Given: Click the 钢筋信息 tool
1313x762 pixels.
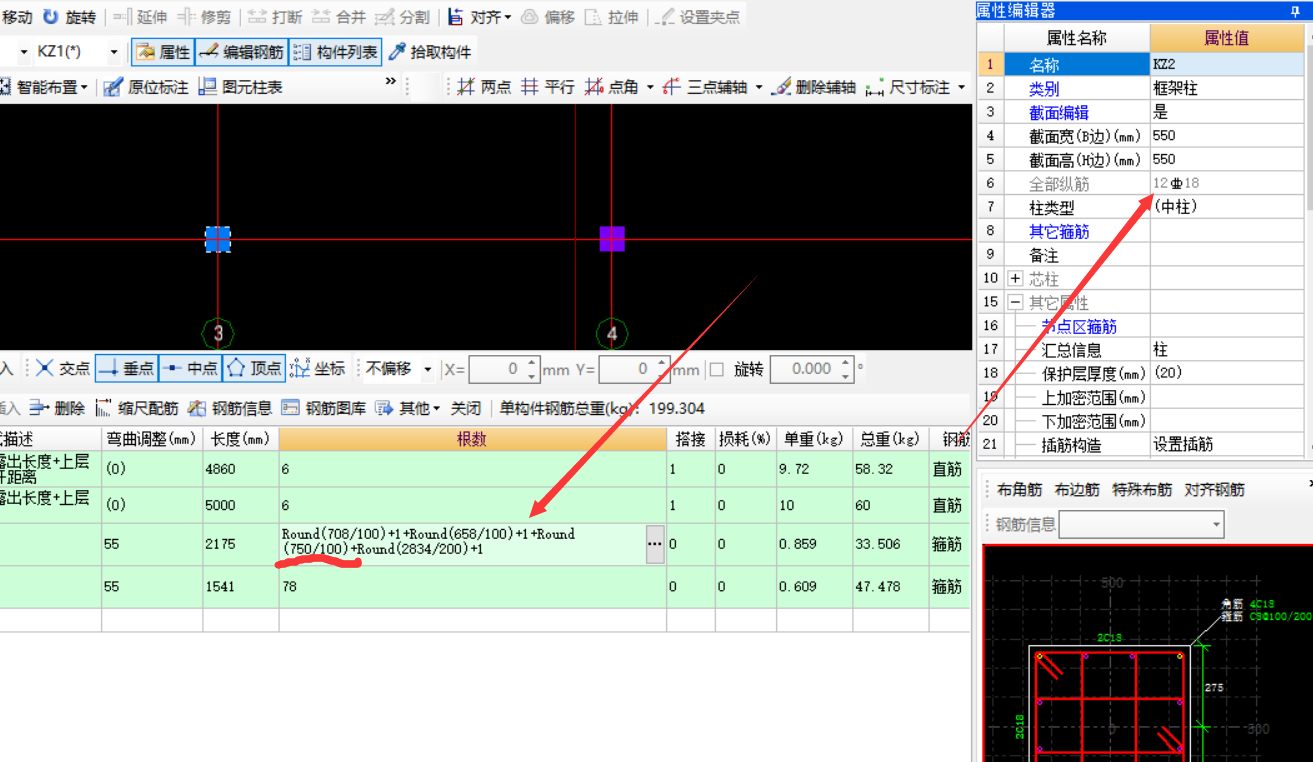Looking at the screenshot, I should tap(230, 408).
